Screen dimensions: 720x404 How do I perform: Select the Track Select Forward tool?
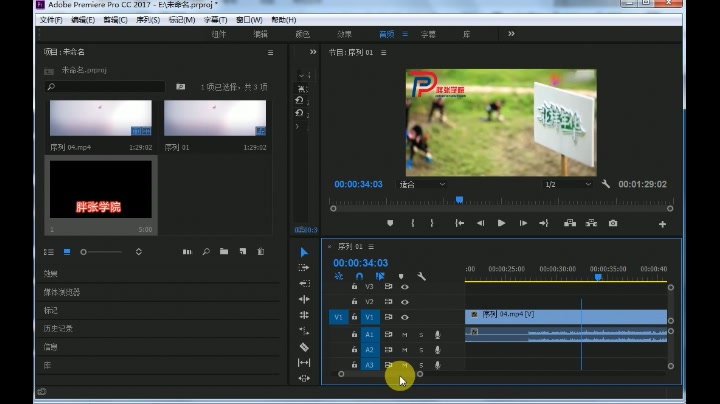click(305, 268)
